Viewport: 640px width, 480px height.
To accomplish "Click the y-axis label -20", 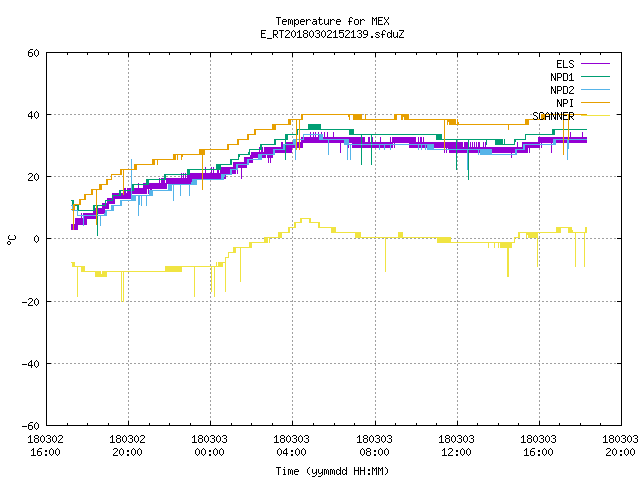I will (x=31, y=302).
